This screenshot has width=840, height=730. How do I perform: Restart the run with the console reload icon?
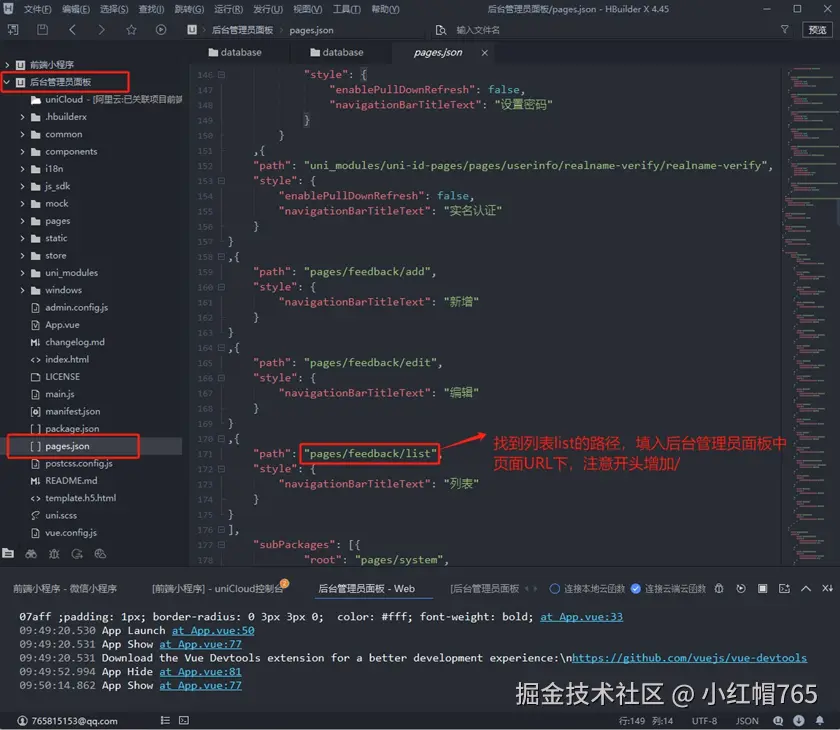click(741, 589)
